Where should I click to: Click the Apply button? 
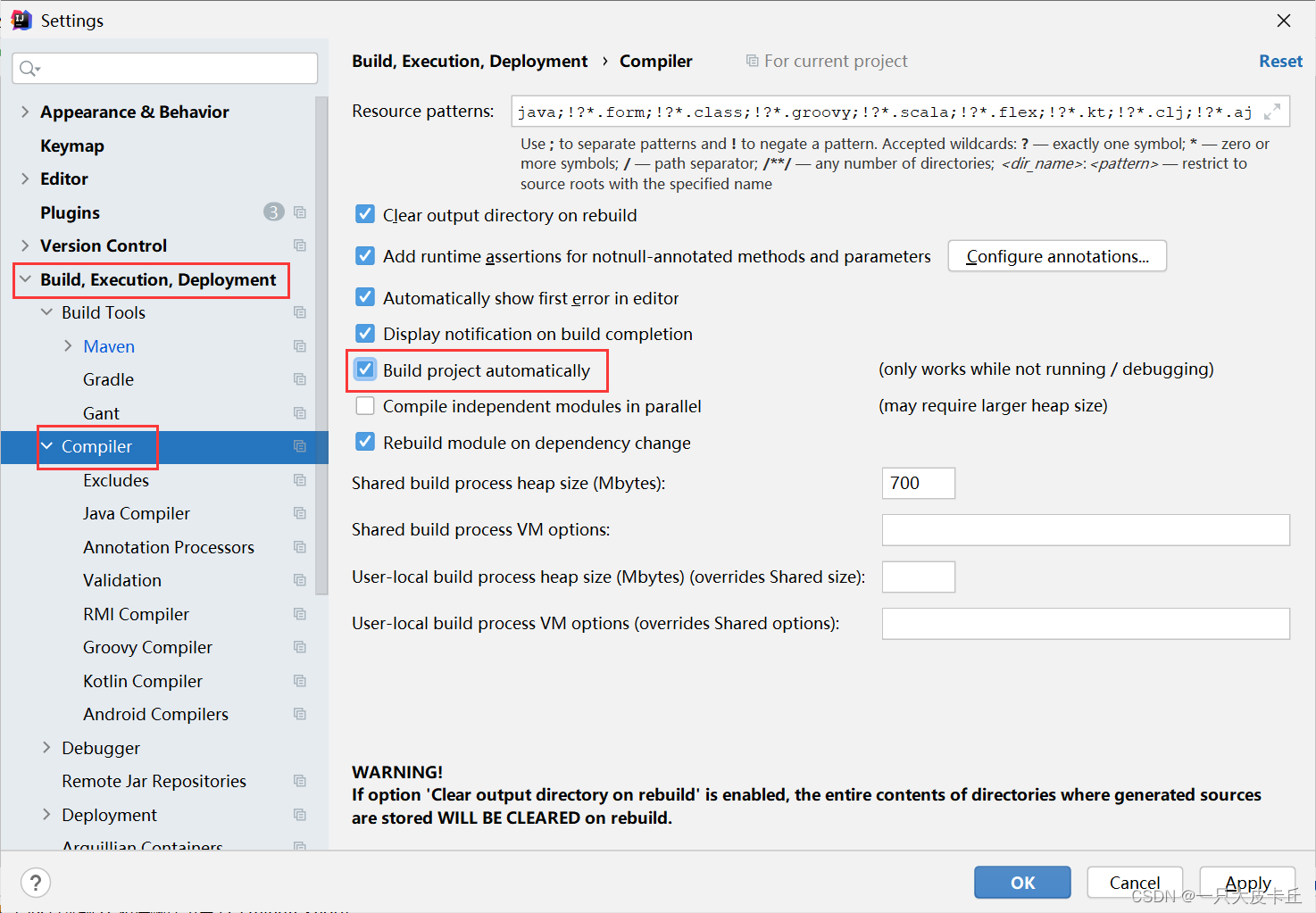[x=1247, y=883]
